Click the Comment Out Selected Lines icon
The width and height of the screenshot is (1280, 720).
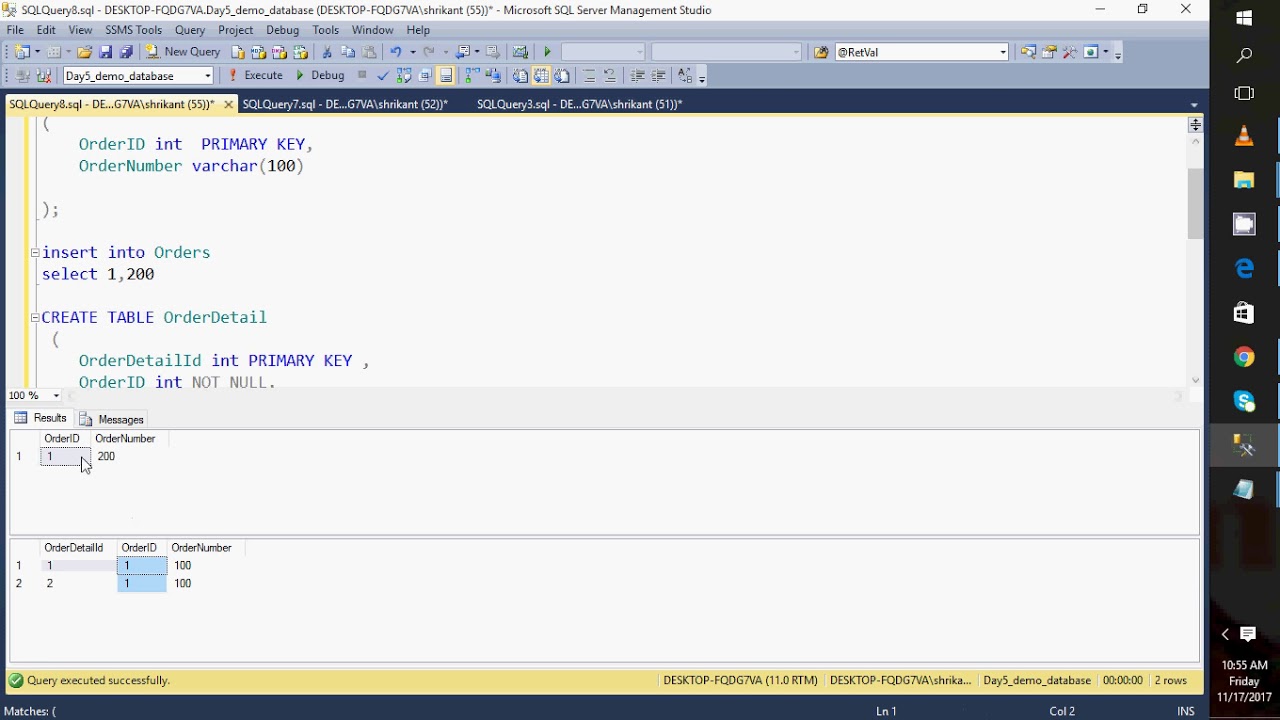[589, 75]
